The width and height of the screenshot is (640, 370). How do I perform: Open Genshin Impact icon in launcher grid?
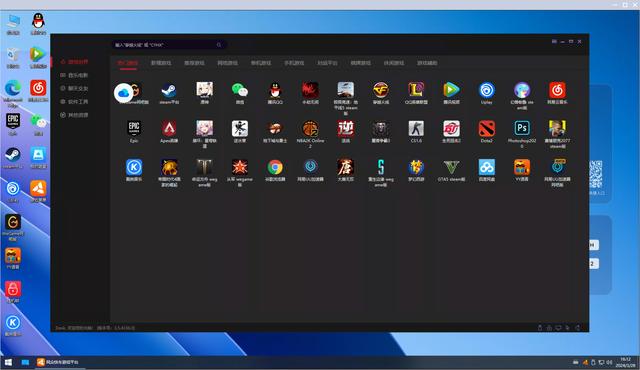[x=204, y=90]
